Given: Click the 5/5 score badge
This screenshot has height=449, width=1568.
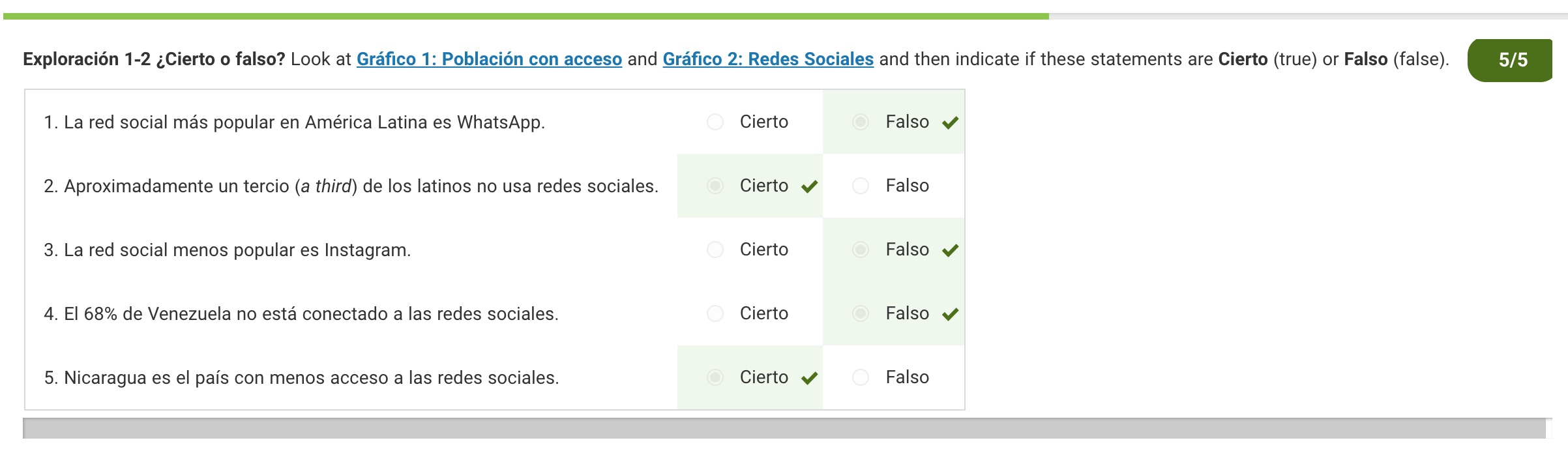Looking at the screenshot, I should pos(1511,60).
